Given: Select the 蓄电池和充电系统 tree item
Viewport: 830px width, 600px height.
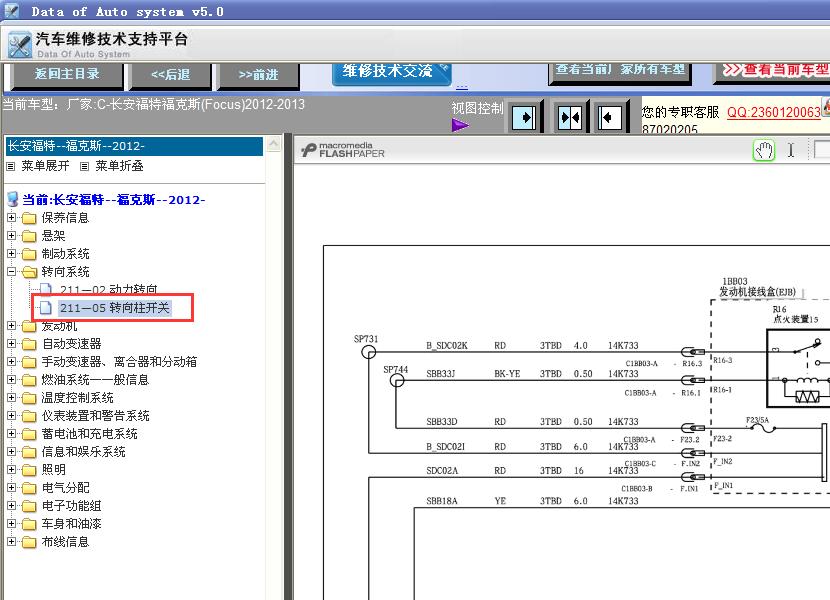Looking at the screenshot, I should coord(89,434).
